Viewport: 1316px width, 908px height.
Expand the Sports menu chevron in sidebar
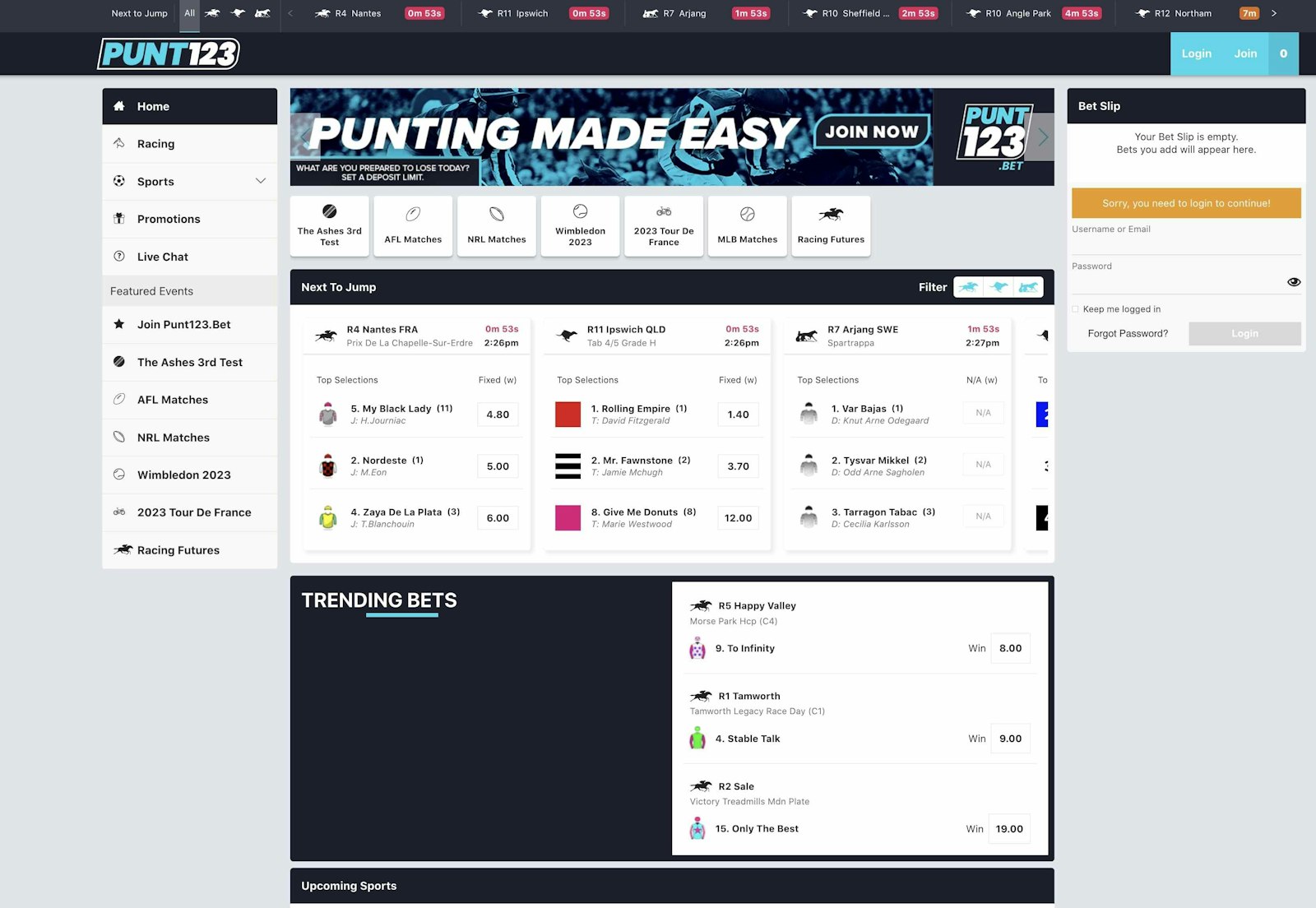tap(260, 181)
